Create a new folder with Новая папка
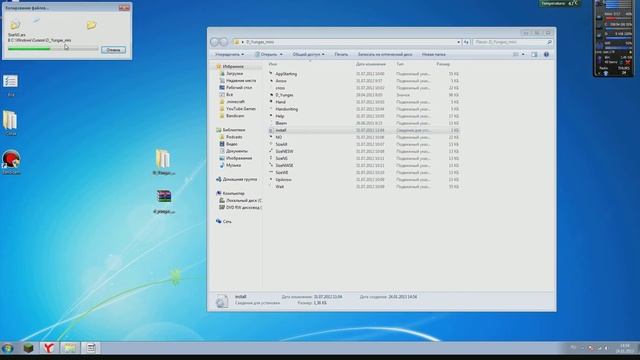 coord(433,54)
